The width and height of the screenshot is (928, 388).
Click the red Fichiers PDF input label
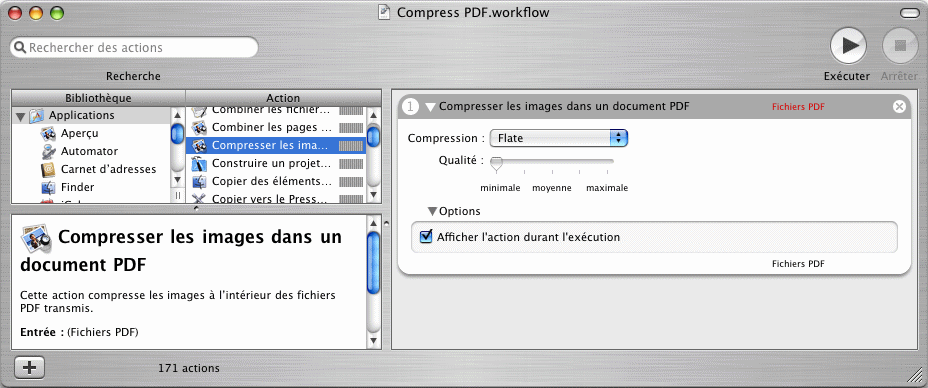click(x=798, y=107)
